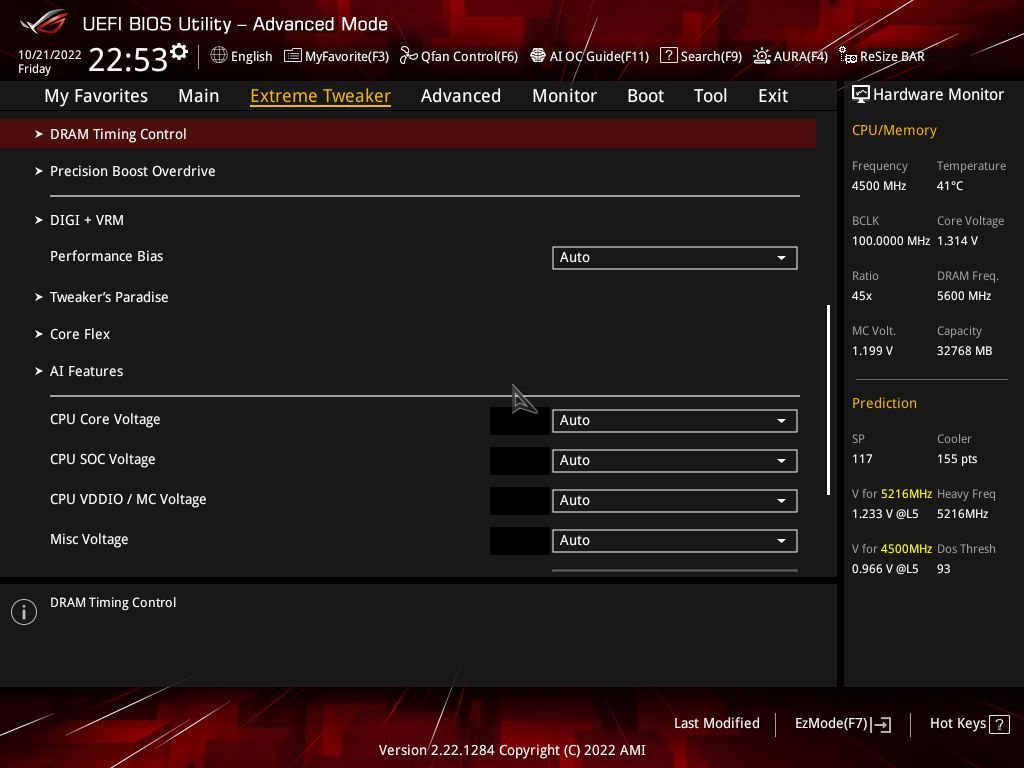Image resolution: width=1024 pixels, height=768 pixels.
Task: Click the Search(F9) label
Action: [711, 57]
